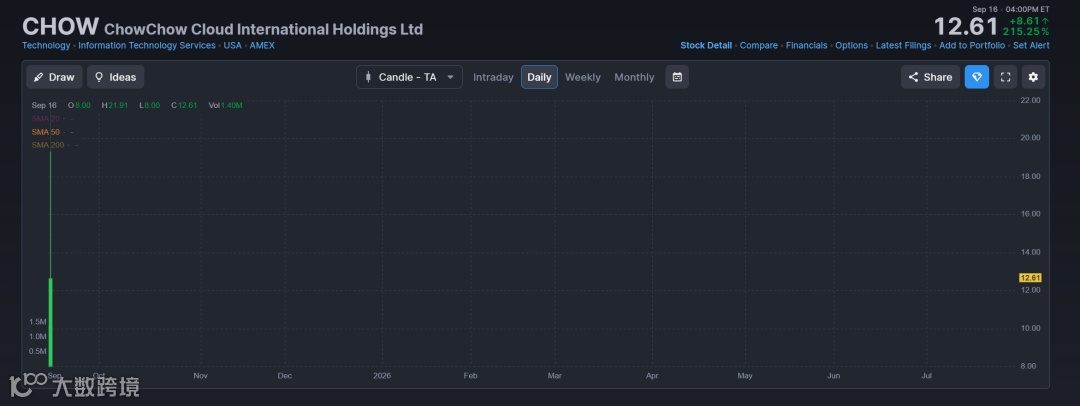Open the calendar date range picker
The width and height of the screenshot is (1080, 406).
pos(677,77)
